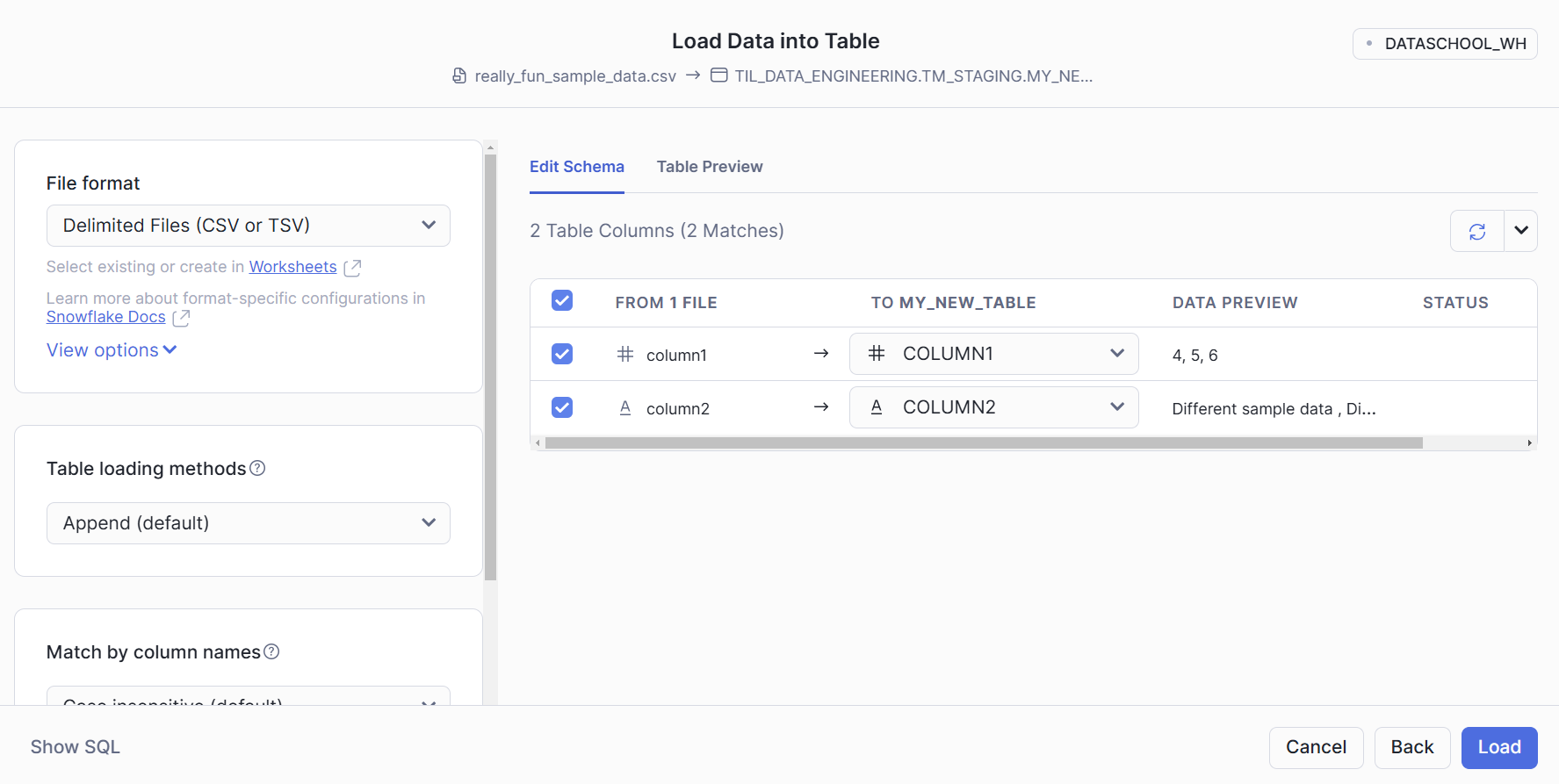Click the external link icon beside Snowflake Docs
The height and width of the screenshot is (784, 1559).
[x=181, y=318]
